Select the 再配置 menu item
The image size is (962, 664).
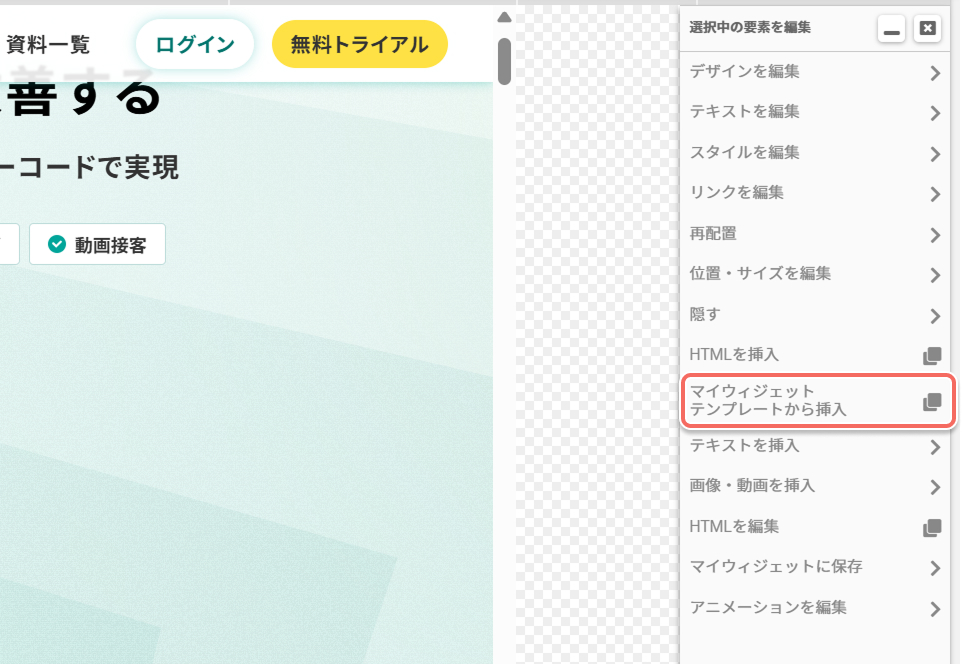tap(815, 233)
